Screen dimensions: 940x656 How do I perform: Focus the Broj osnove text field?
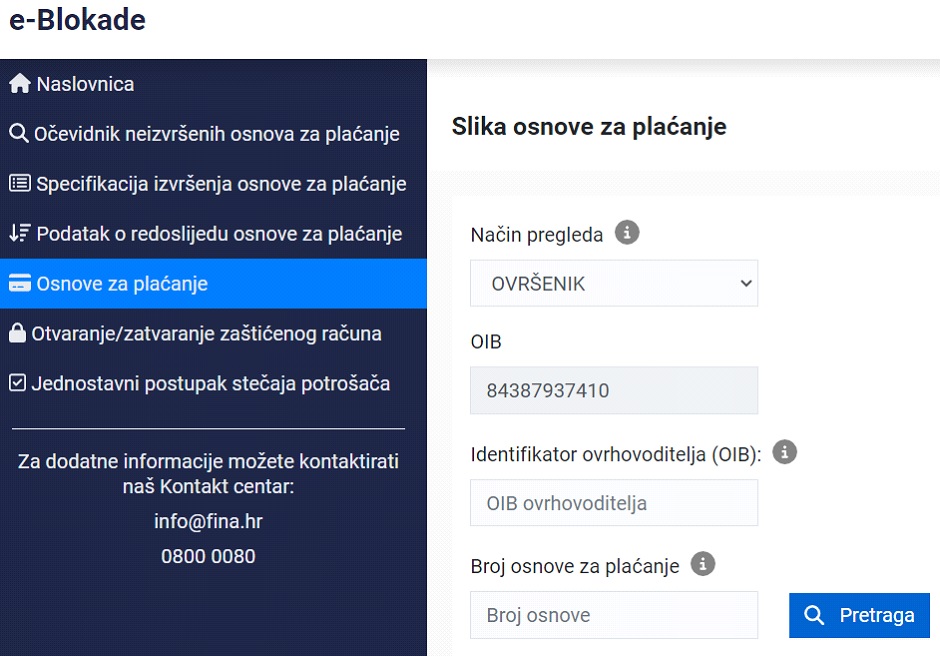(614, 615)
